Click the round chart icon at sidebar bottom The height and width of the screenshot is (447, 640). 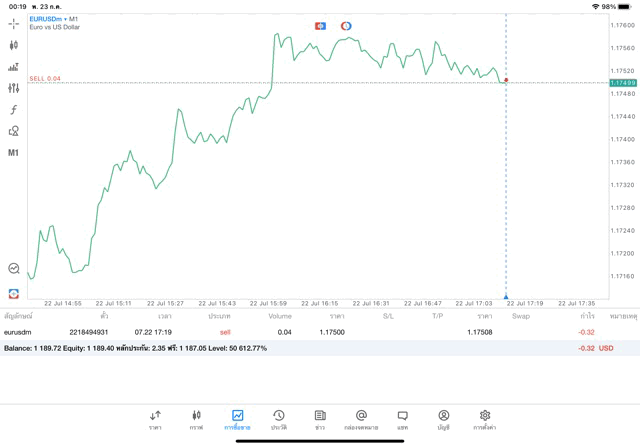tap(13, 268)
